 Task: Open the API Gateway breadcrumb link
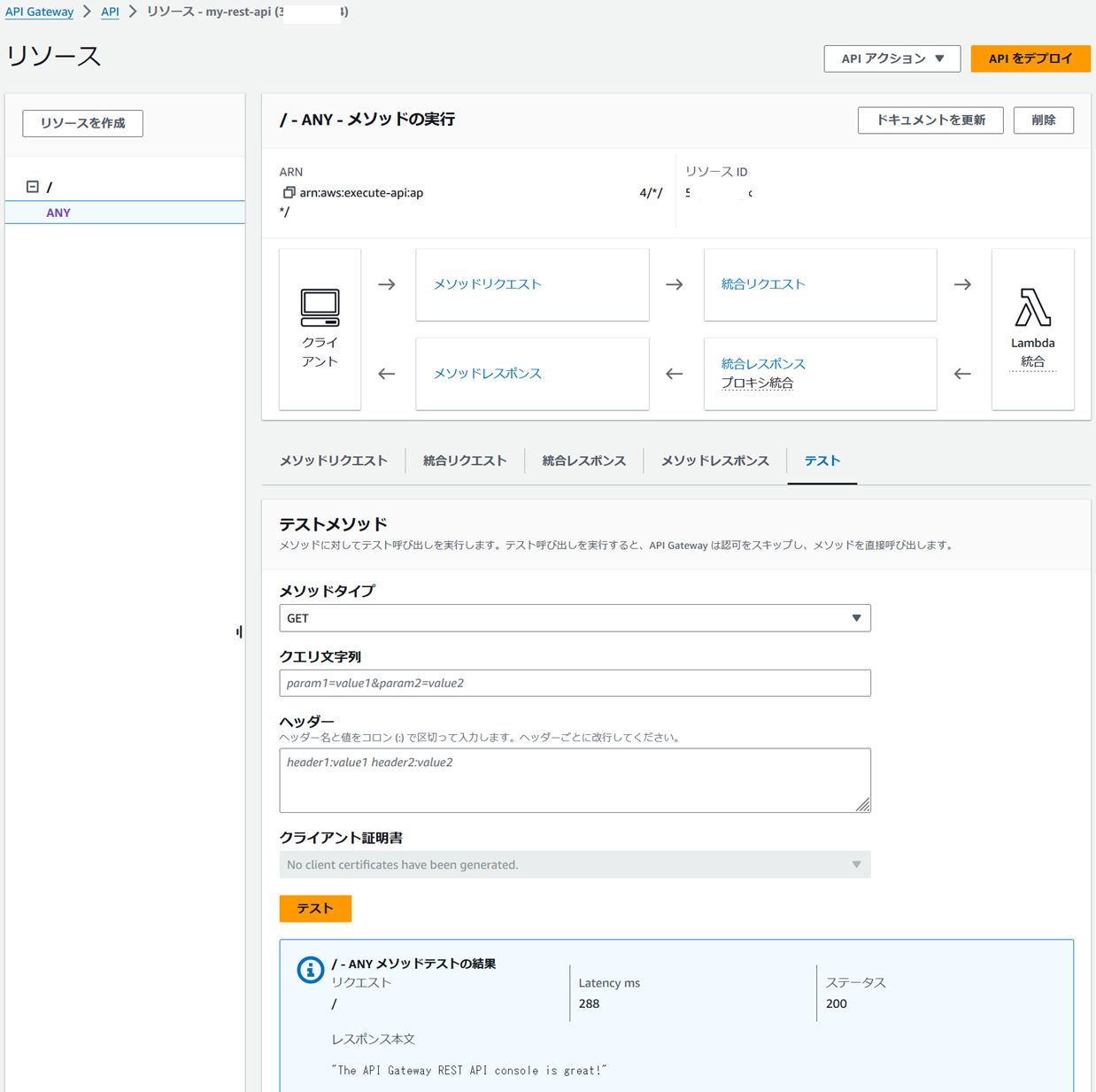click(39, 12)
